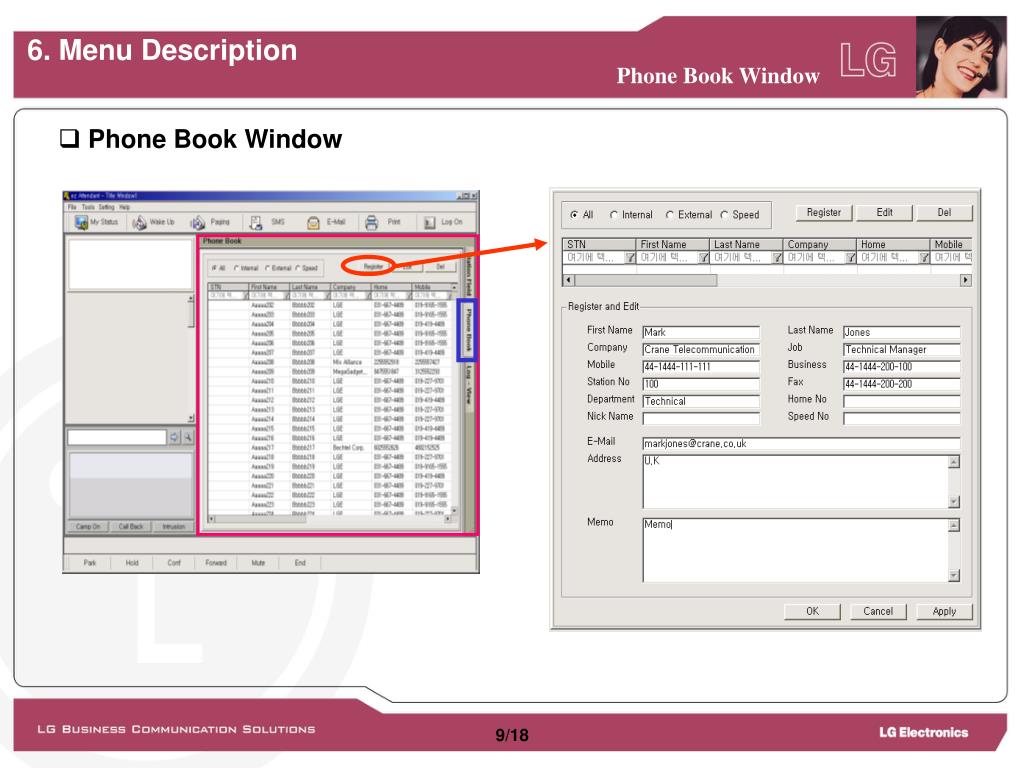Open the Tools menu in ez Attendant
This screenshot has height=768, width=1024.
(88, 207)
